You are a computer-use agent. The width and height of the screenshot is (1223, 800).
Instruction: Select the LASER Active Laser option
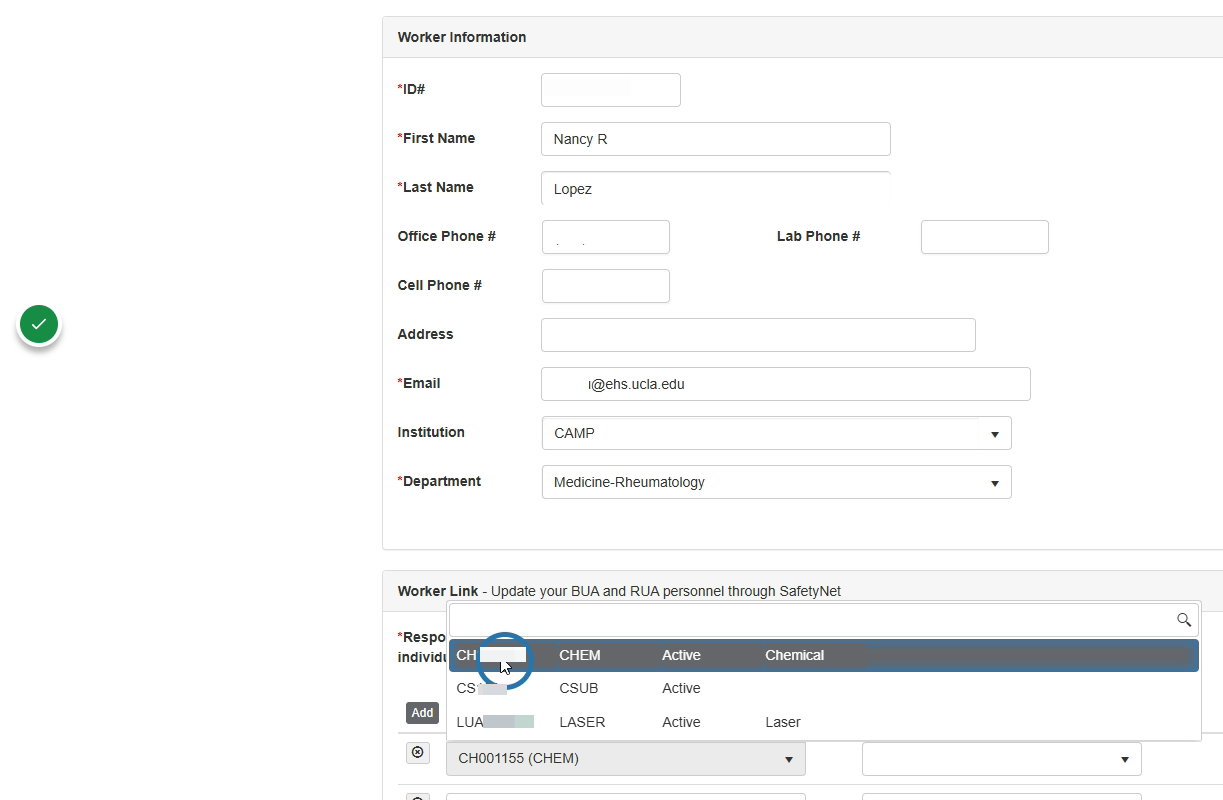[x=824, y=722]
